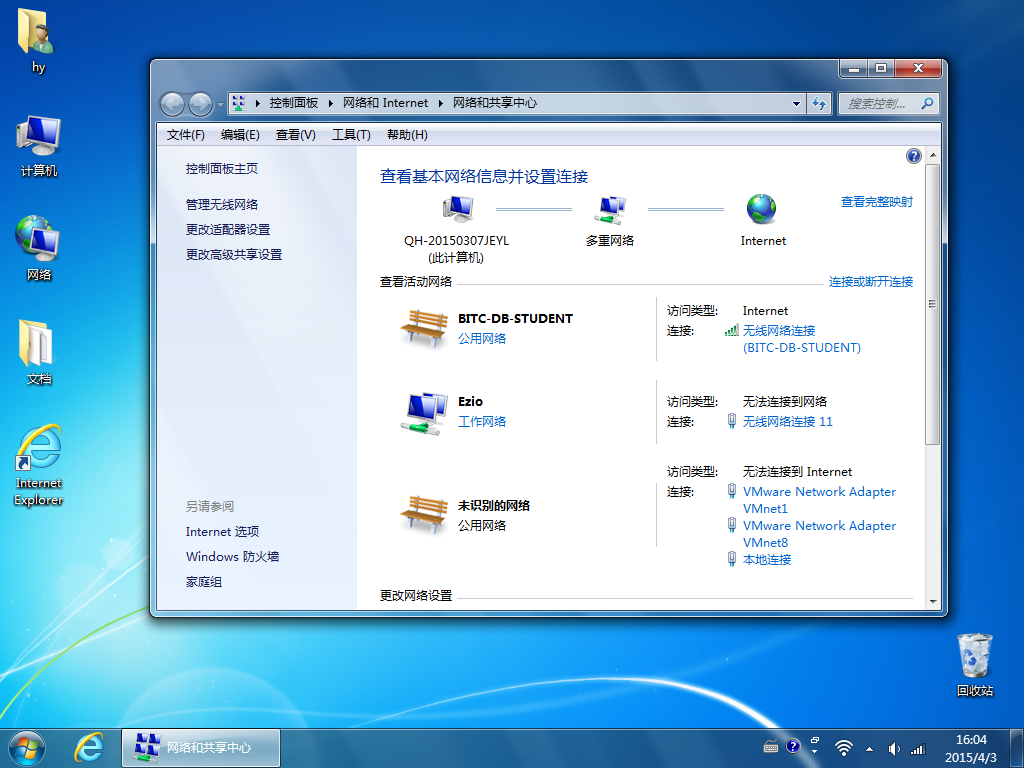The image size is (1024, 768).
Task: Expand the arrow after 网络和 Internet breadcrumb
Action: [x=441, y=103]
